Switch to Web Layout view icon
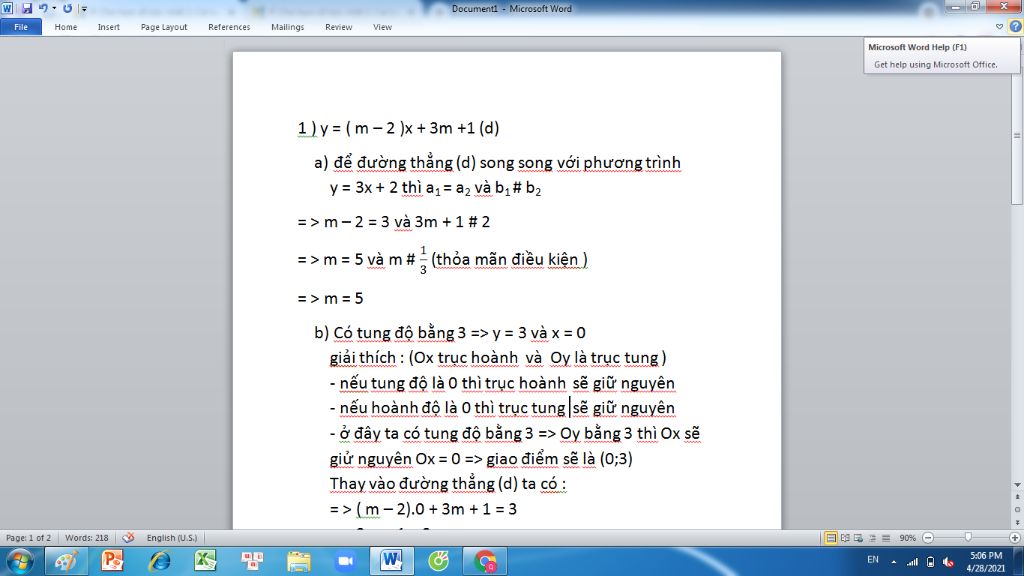The height and width of the screenshot is (576, 1024). (x=858, y=538)
